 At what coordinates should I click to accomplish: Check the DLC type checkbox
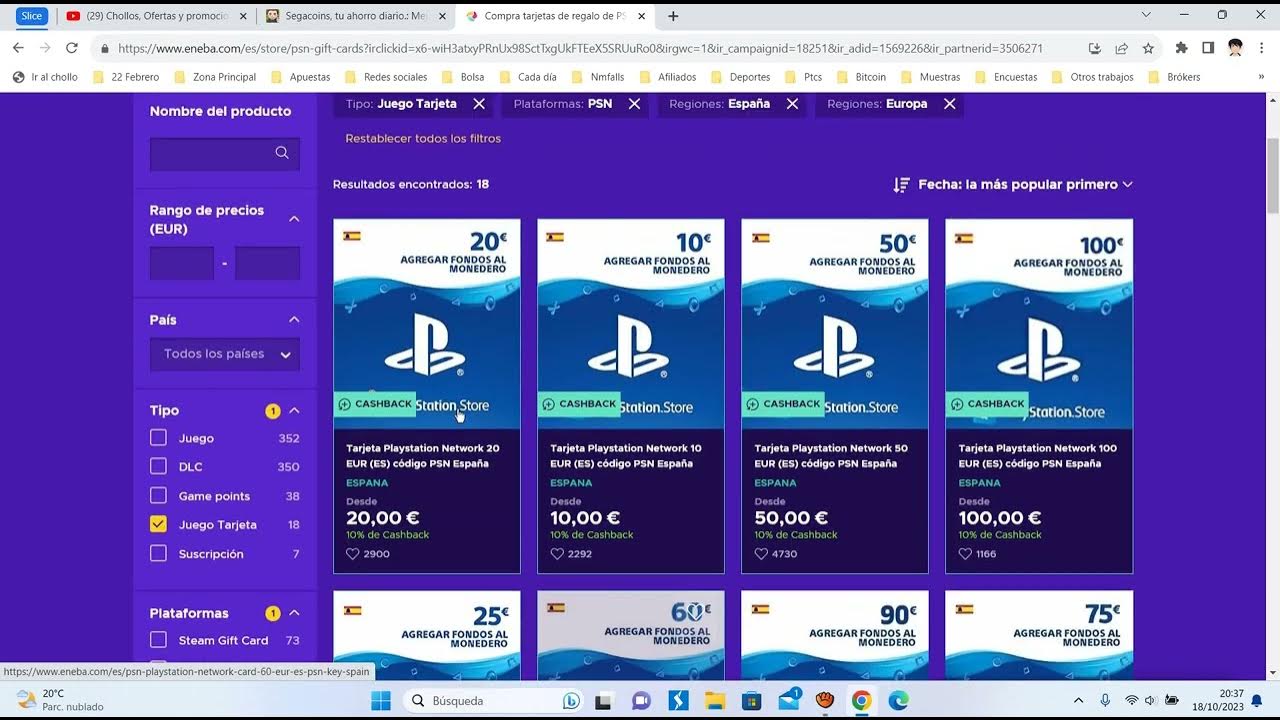(x=158, y=466)
